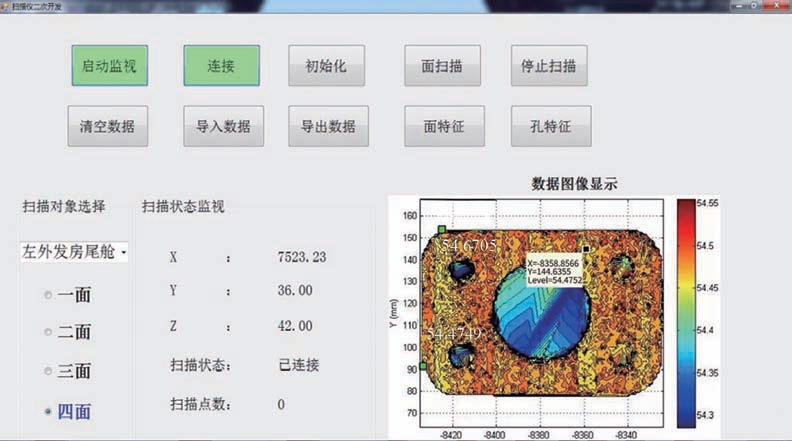Click the 初始化 button
792x441 pixels.
[x=326, y=66]
